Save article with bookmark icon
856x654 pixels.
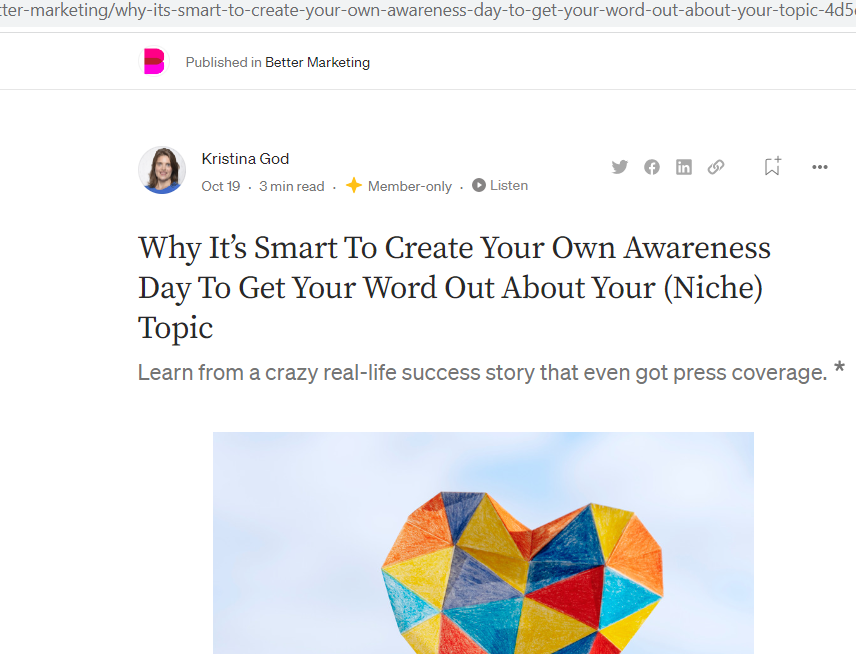point(772,166)
